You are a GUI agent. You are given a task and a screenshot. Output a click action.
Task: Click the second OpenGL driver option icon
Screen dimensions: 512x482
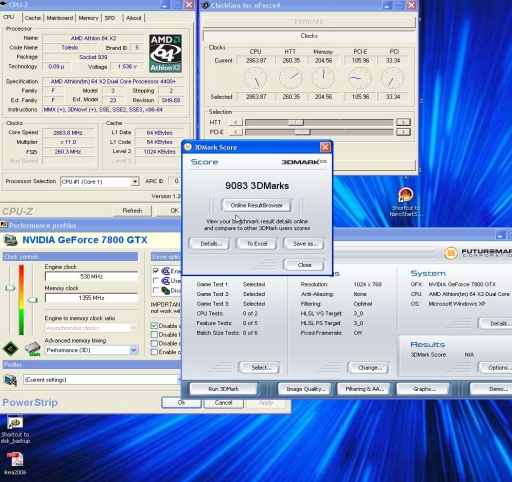click(x=166, y=281)
